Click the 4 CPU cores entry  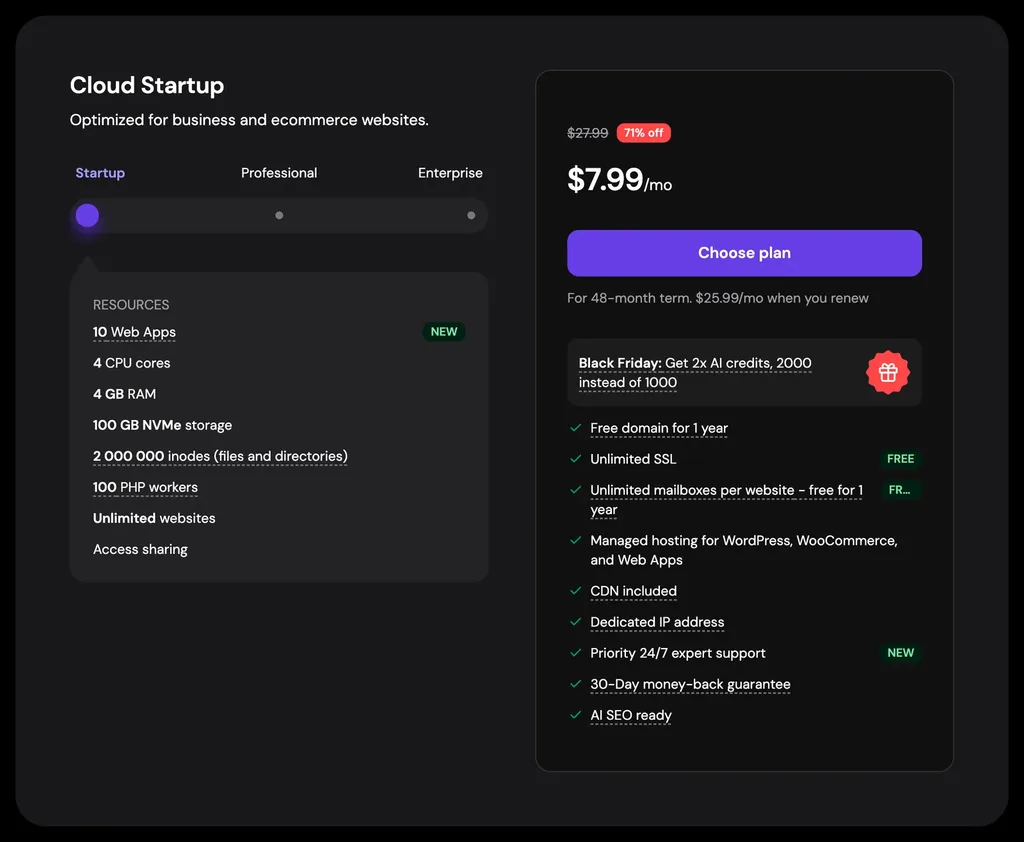click(x=131, y=363)
